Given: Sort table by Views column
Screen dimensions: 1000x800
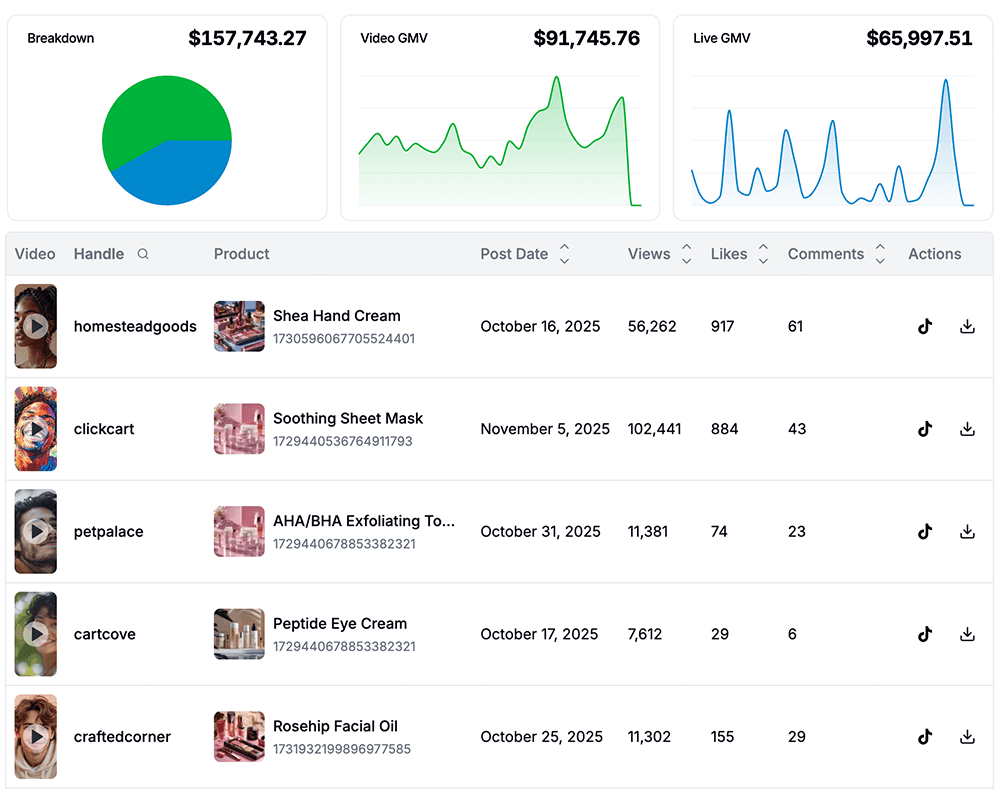Looking at the screenshot, I should (686, 254).
